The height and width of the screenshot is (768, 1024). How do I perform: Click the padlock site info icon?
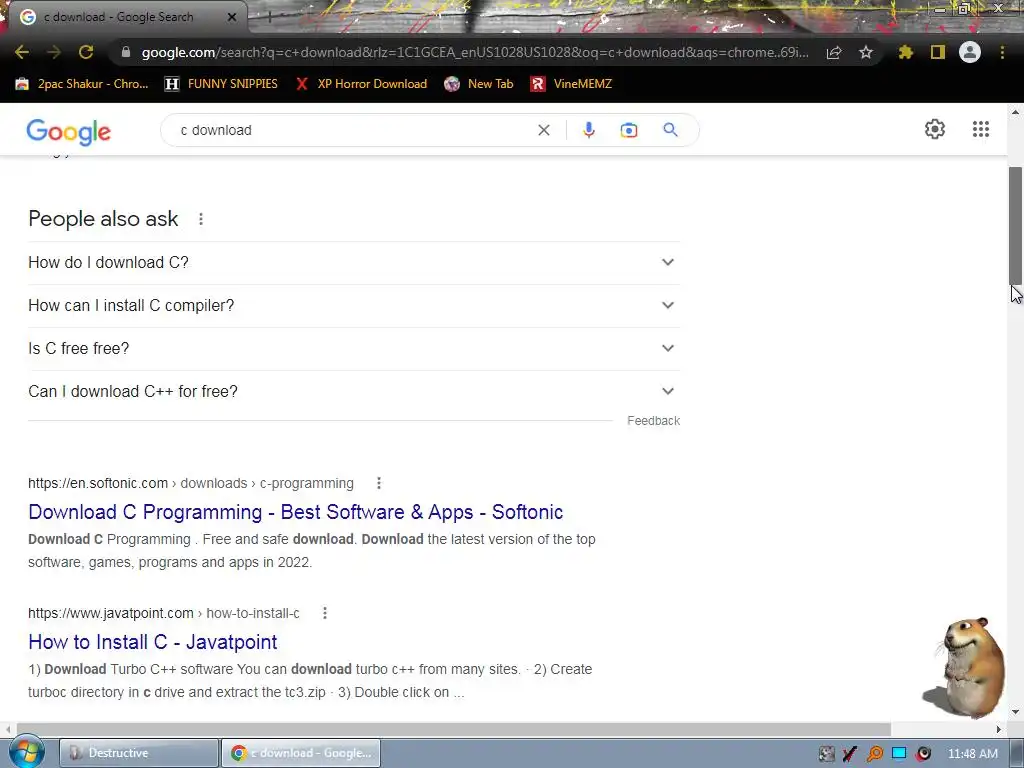pyautogui.click(x=126, y=52)
